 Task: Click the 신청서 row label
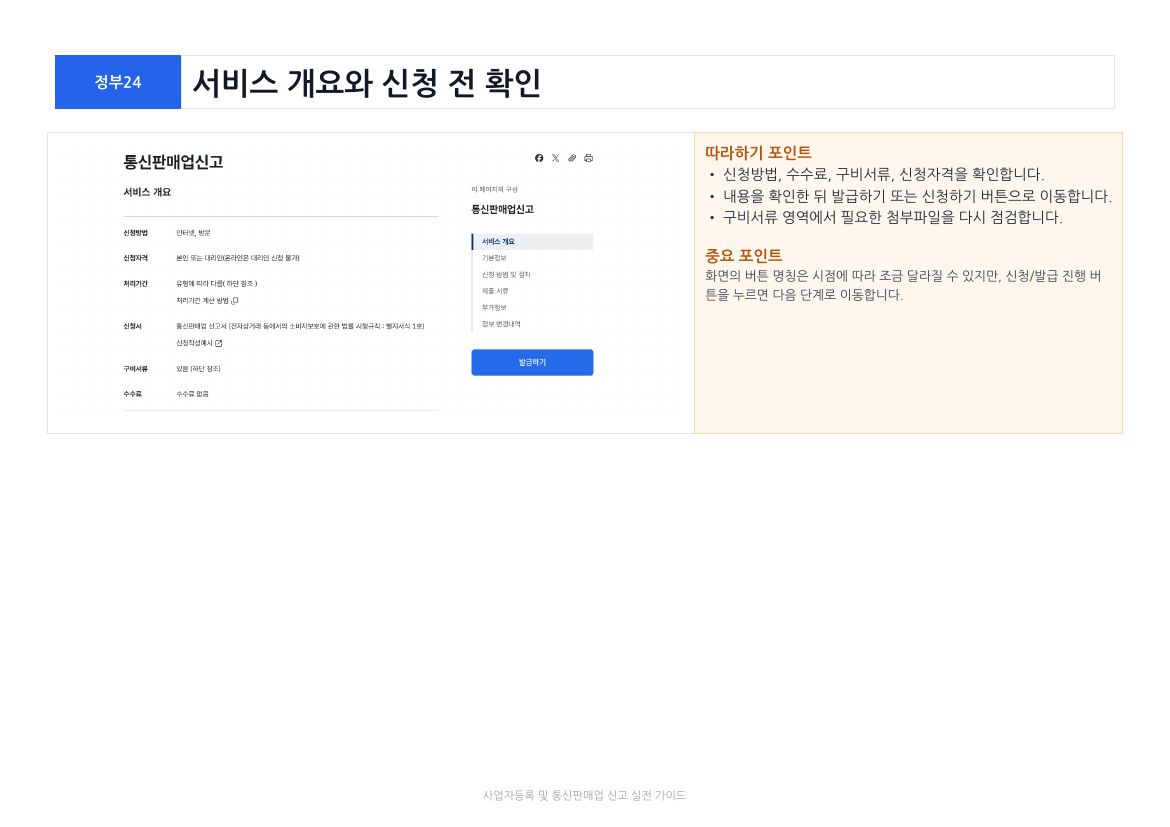133,326
